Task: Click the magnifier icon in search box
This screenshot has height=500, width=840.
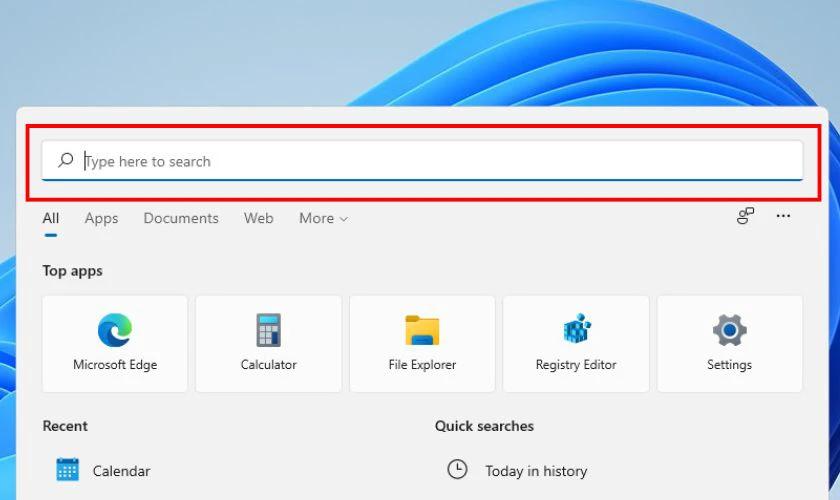Action: 65,160
